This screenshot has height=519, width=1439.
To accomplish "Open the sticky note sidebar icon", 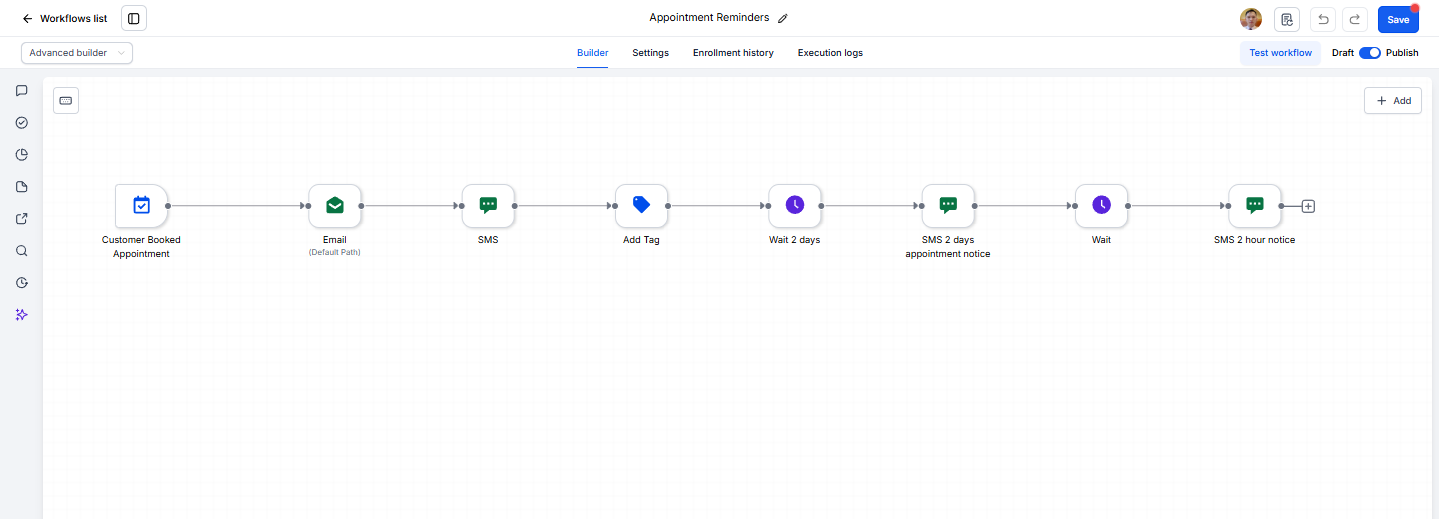I will pyautogui.click(x=22, y=187).
